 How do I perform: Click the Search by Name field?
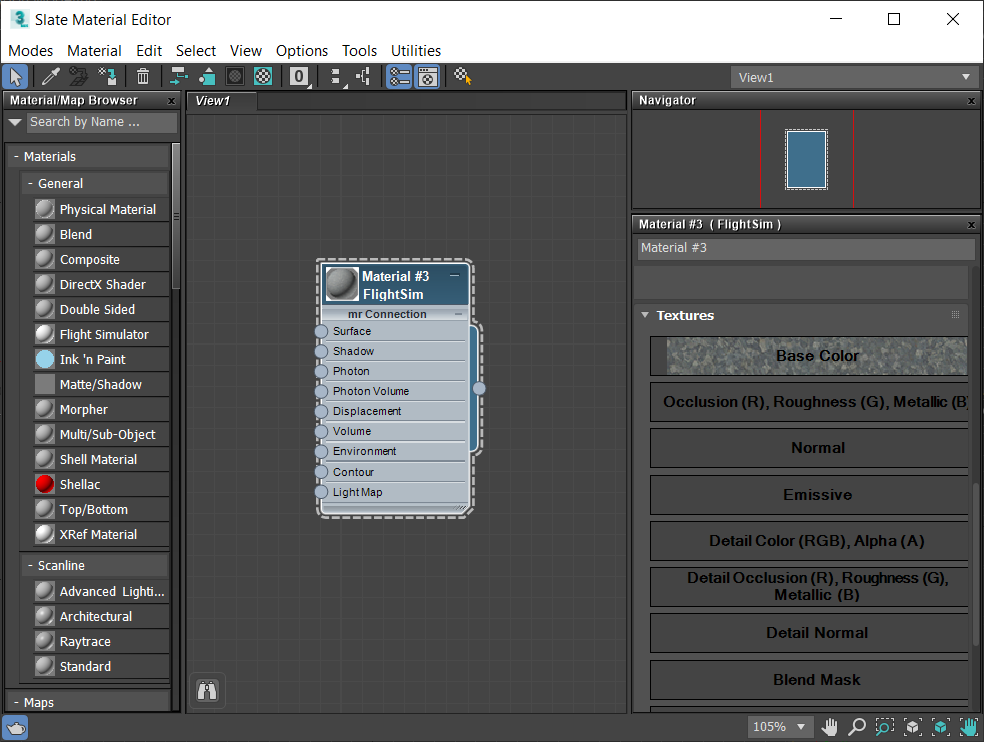click(x=102, y=122)
